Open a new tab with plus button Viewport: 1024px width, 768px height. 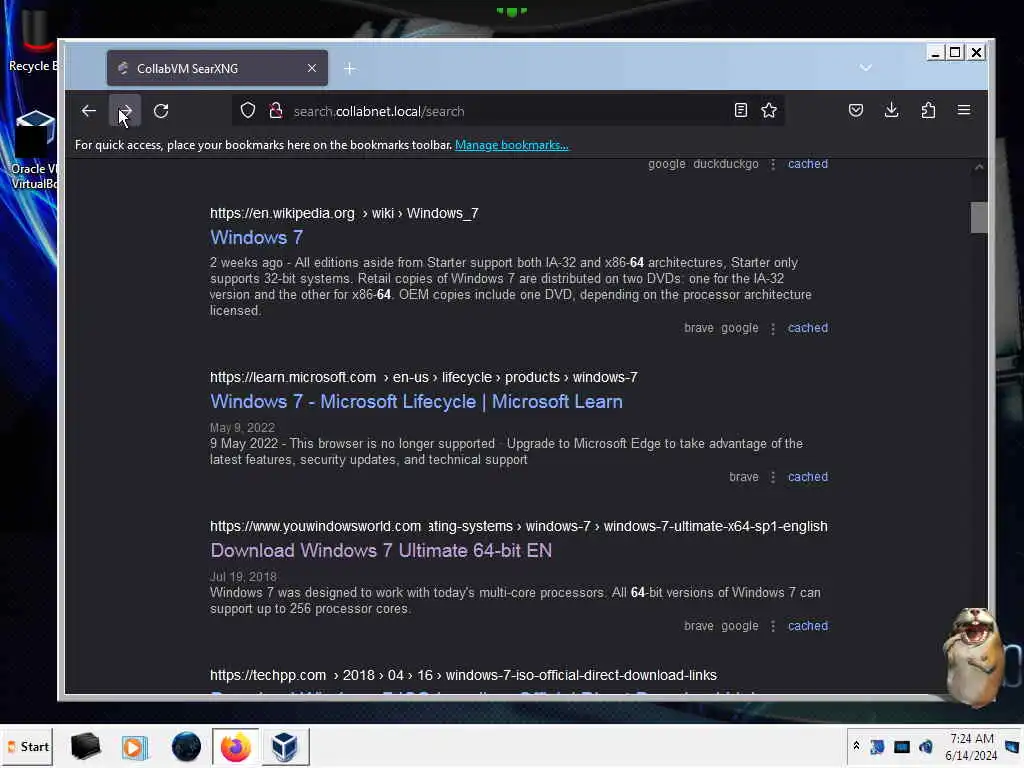click(349, 68)
